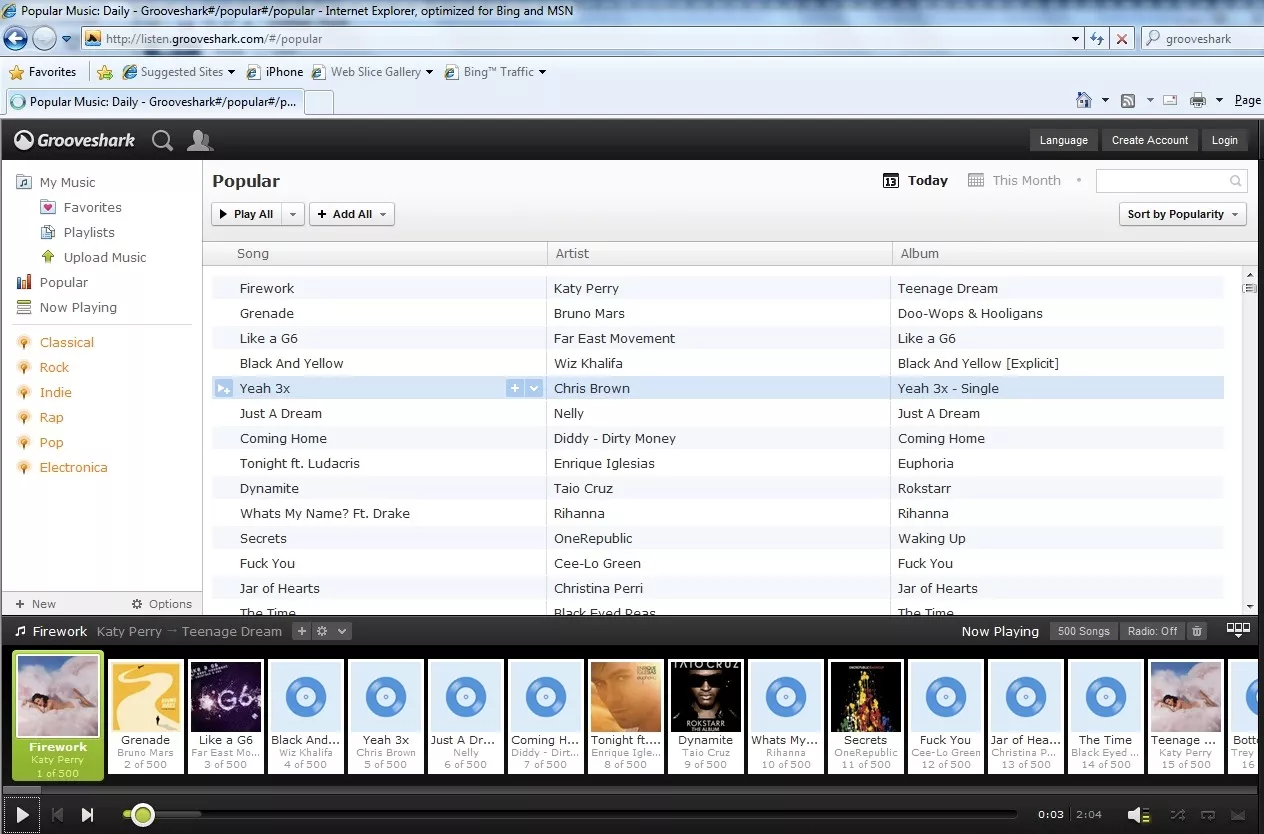
Task: Click Create Account
Action: click(x=1150, y=140)
